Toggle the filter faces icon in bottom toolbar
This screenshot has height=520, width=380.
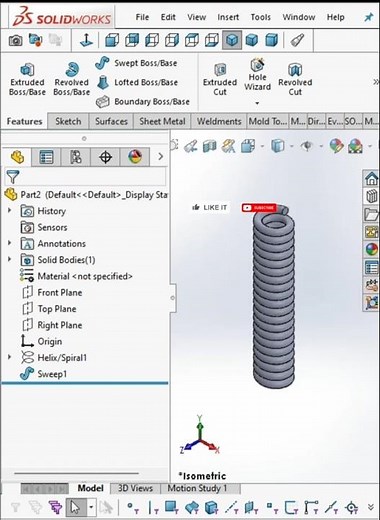click(x=172, y=508)
